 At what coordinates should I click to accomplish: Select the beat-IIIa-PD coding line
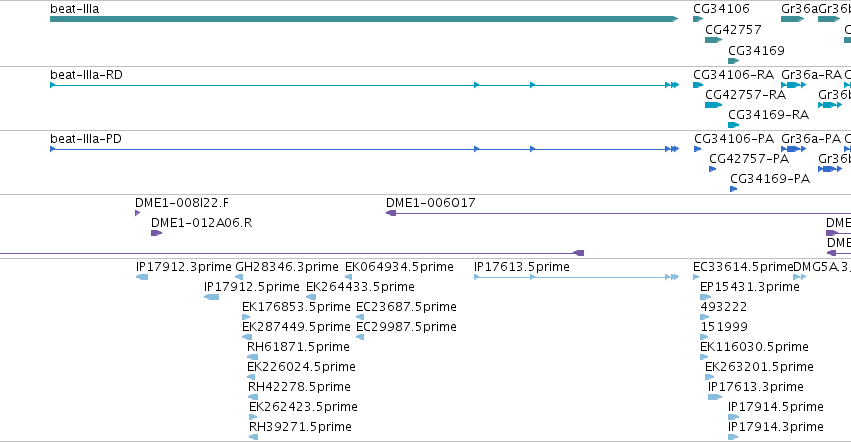pyautogui.click(x=364, y=149)
